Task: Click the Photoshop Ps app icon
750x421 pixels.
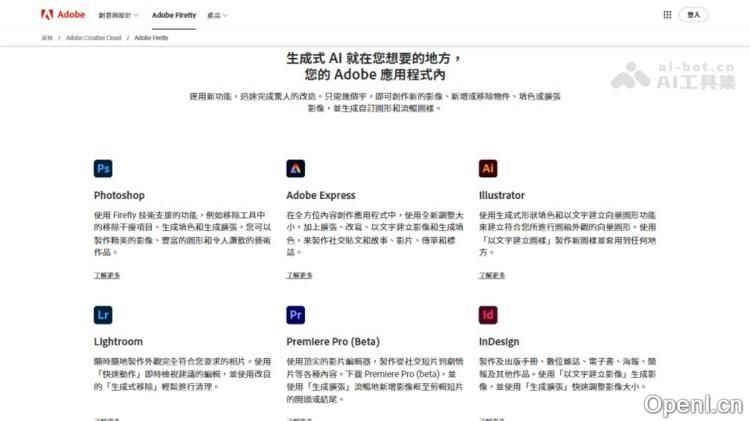Action: (103, 168)
